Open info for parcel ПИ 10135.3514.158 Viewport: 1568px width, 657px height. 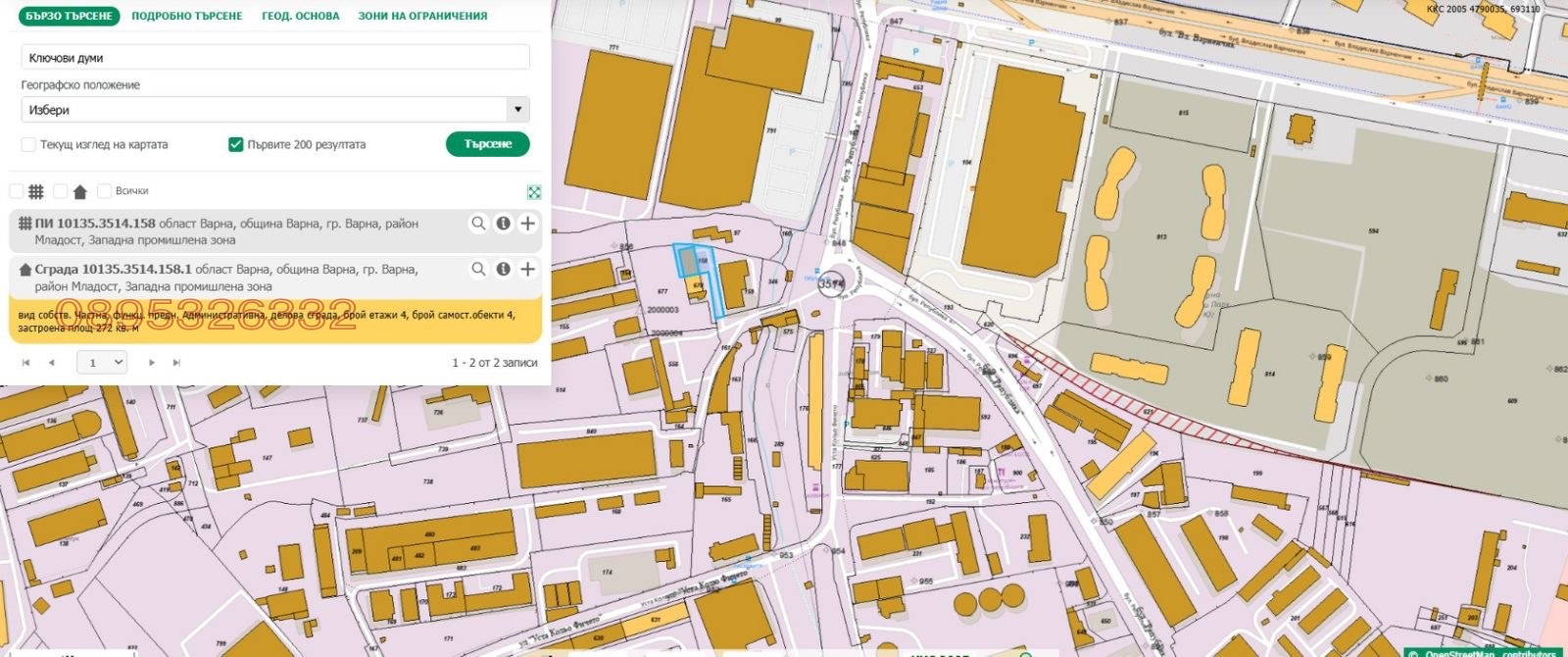tap(503, 224)
